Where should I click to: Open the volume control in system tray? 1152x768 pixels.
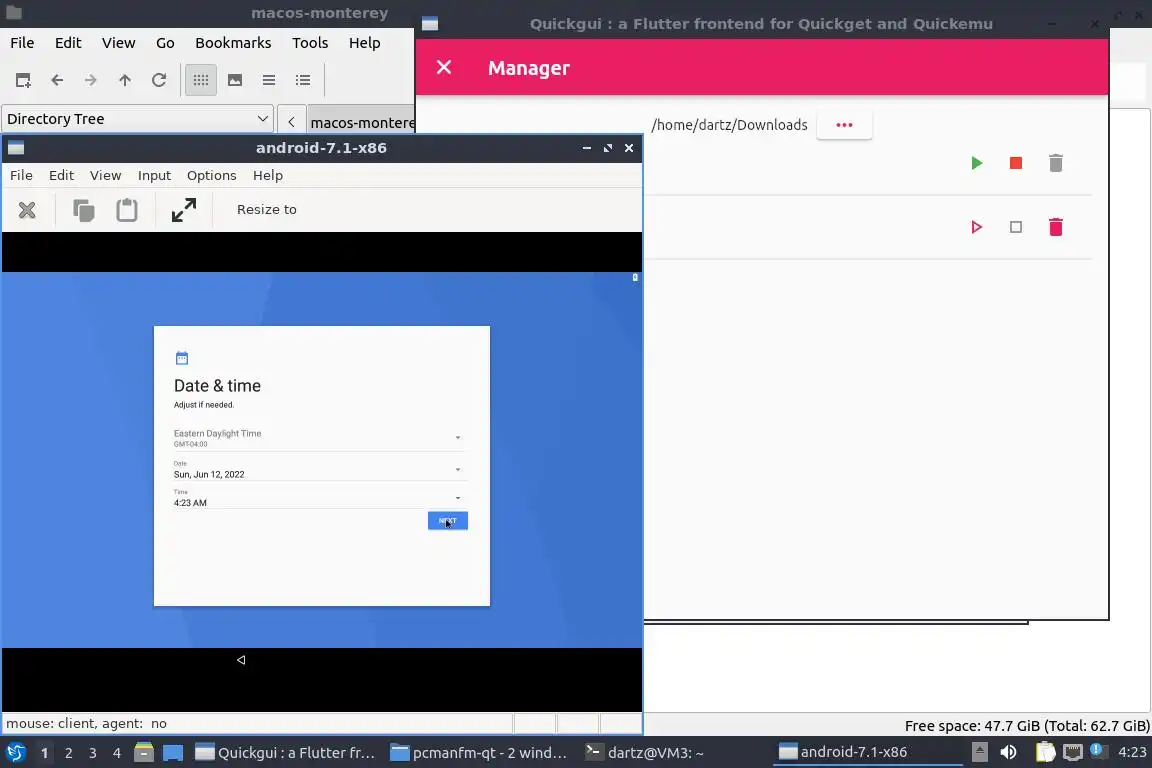pos(1008,752)
